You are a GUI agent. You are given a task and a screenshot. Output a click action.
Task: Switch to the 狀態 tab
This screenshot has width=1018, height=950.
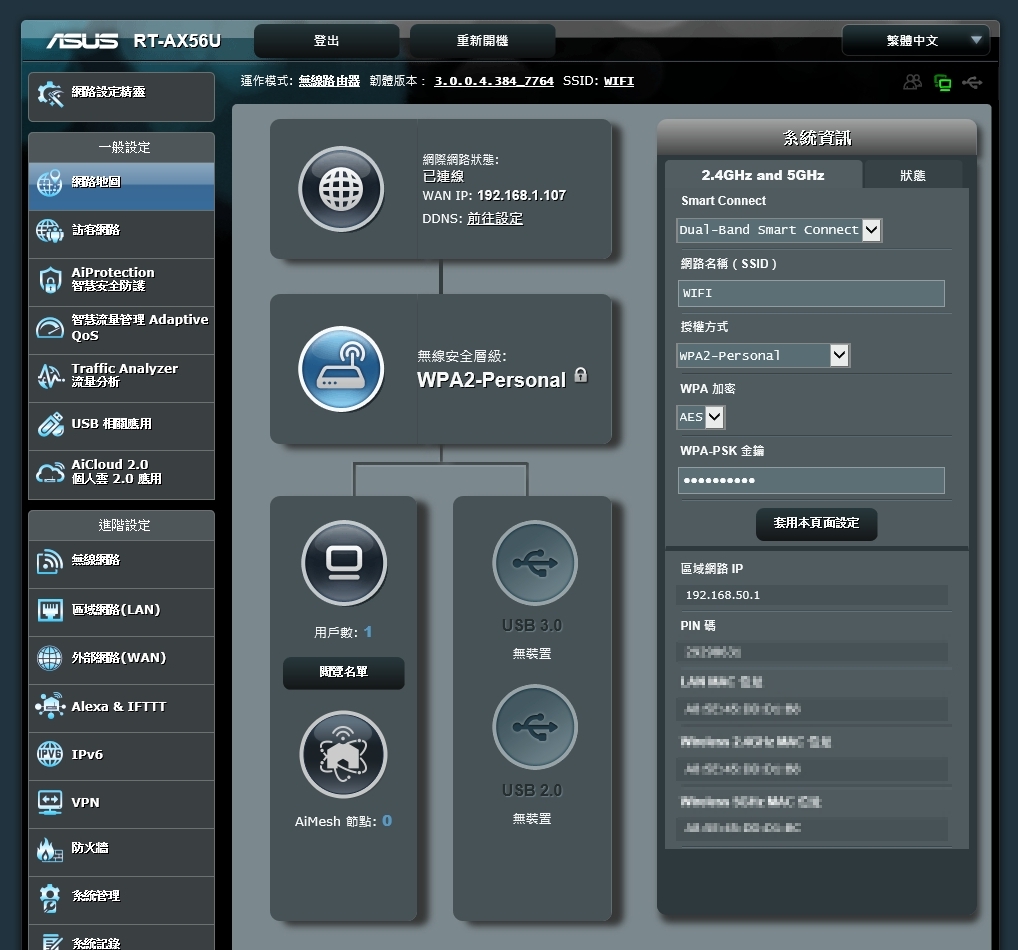pyautogui.click(x=913, y=175)
